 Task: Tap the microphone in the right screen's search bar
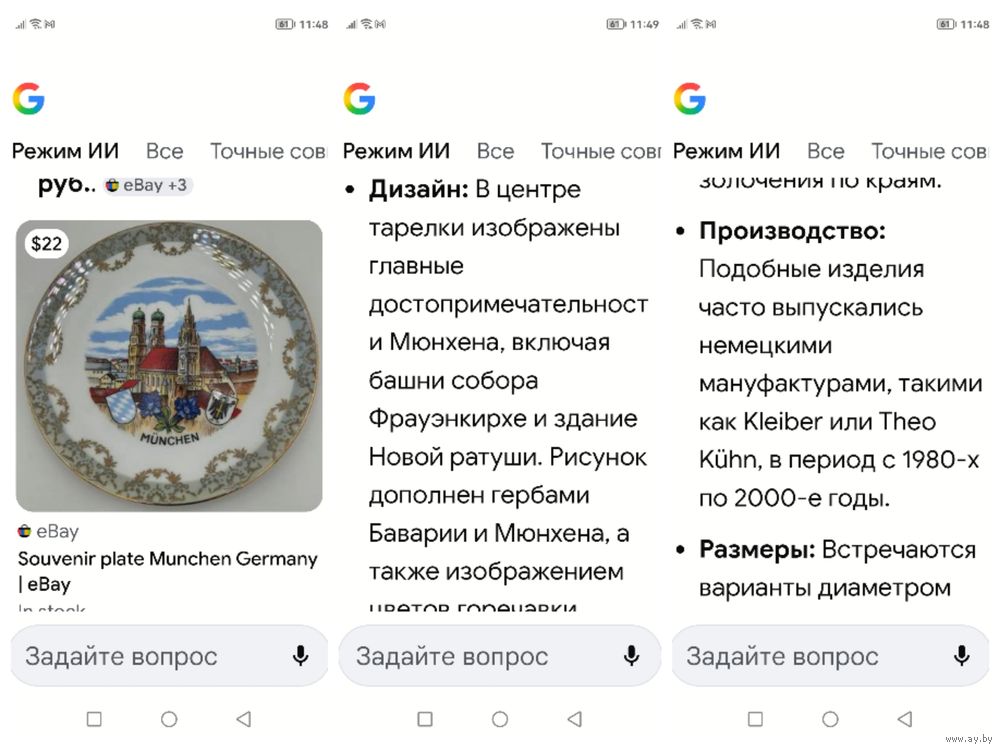pos(961,656)
